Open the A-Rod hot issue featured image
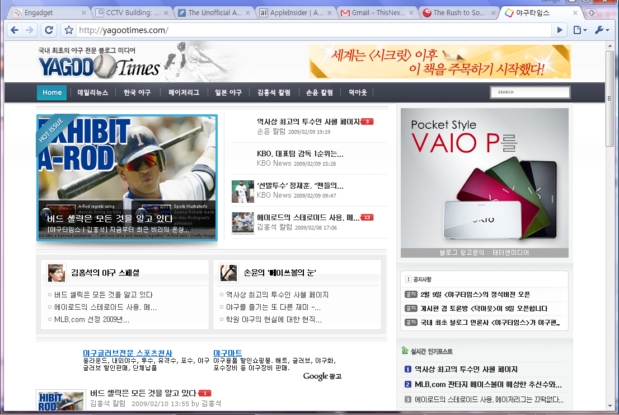 pos(127,178)
